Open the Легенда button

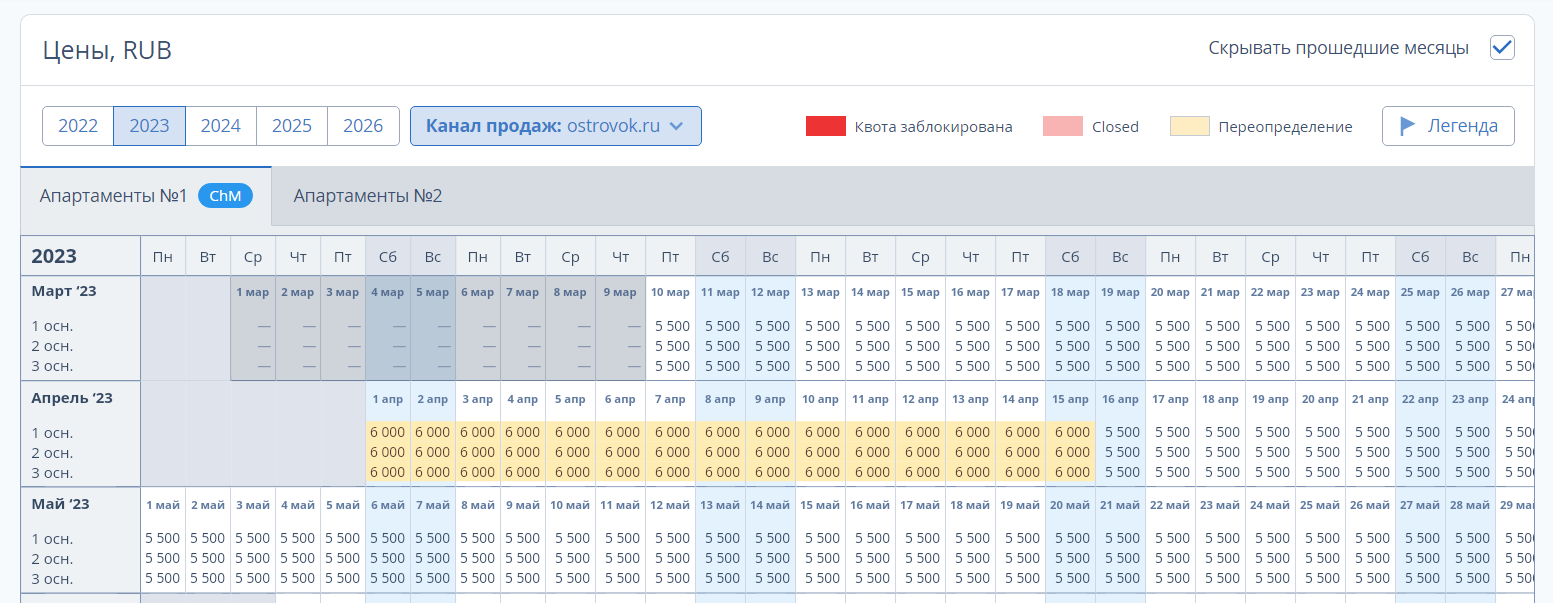1448,126
